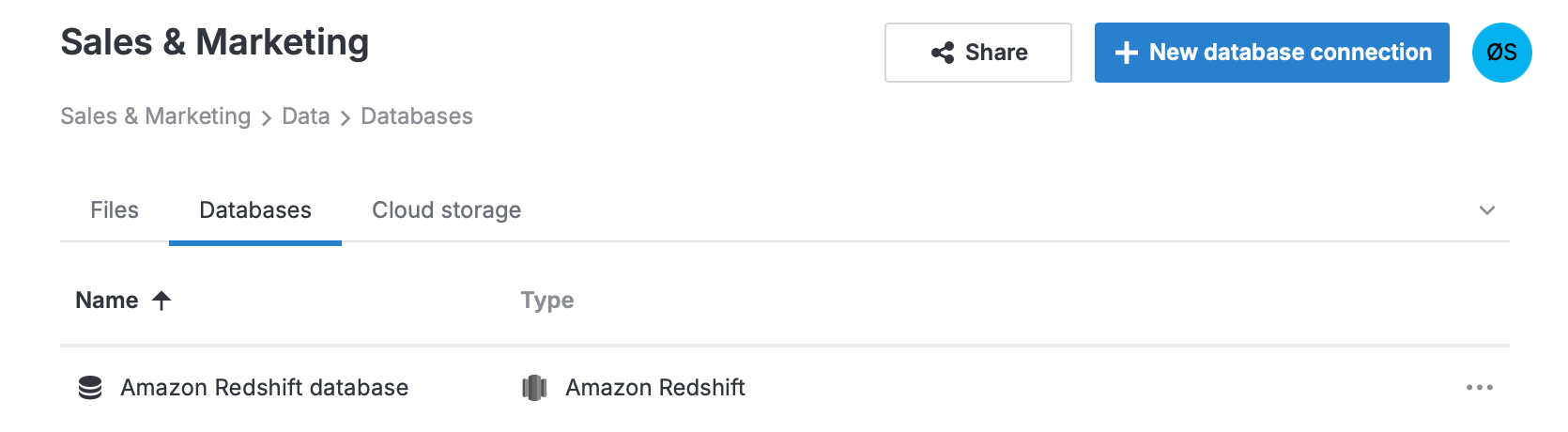Screen dimensions: 1568x432
Task: Click the Amazon Redshift logo in Type column
Action: click(534, 388)
